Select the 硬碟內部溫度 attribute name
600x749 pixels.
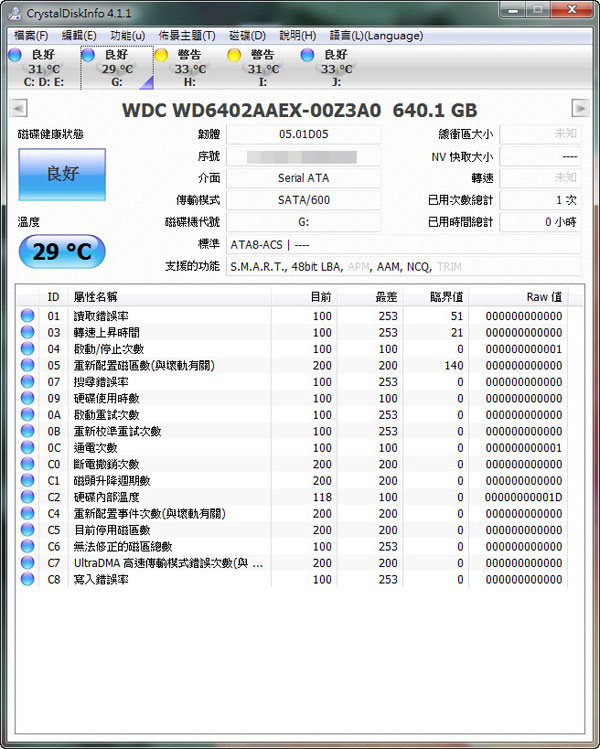[x=107, y=497]
